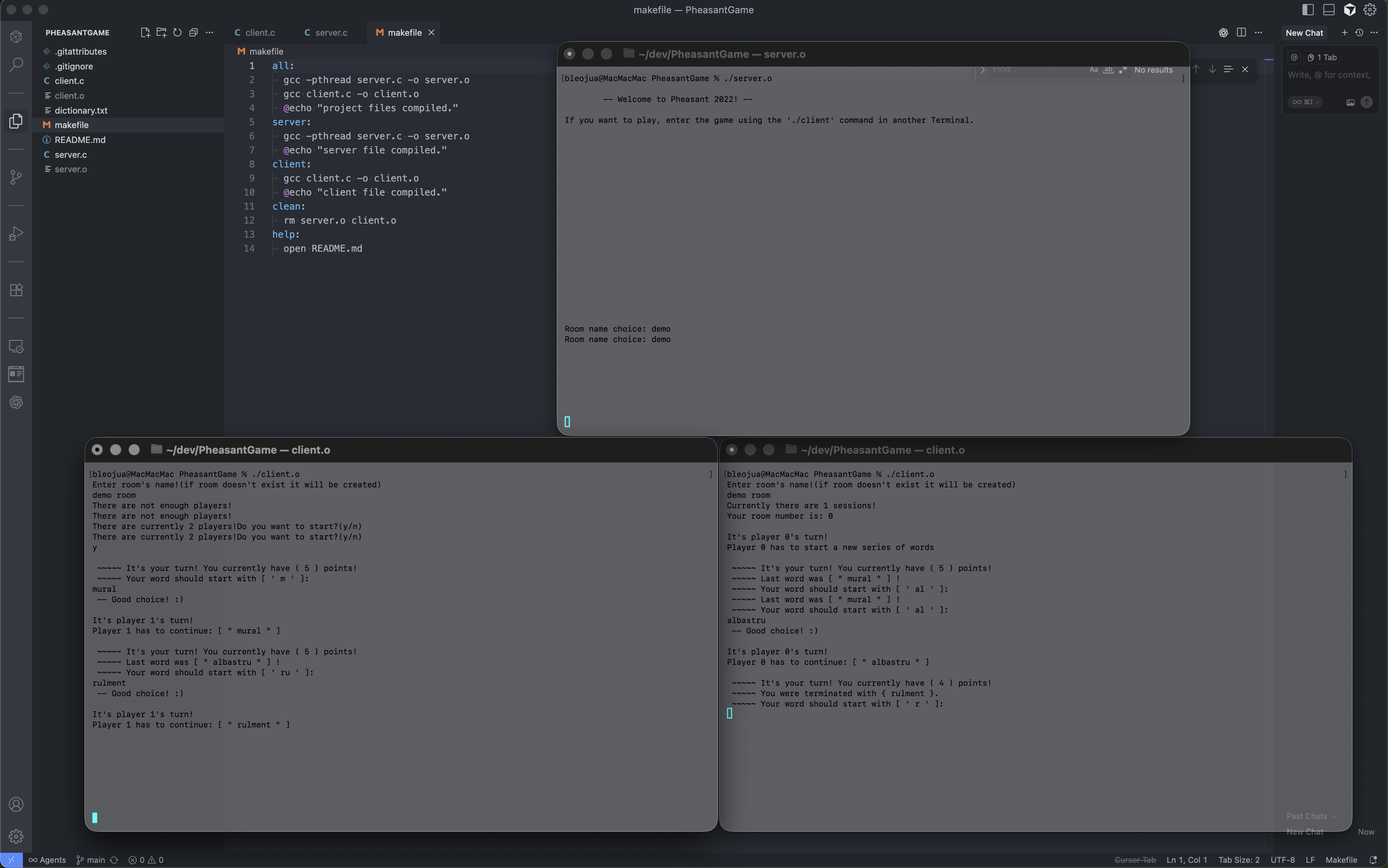Open Explorer more actions menu

coord(210,33)
